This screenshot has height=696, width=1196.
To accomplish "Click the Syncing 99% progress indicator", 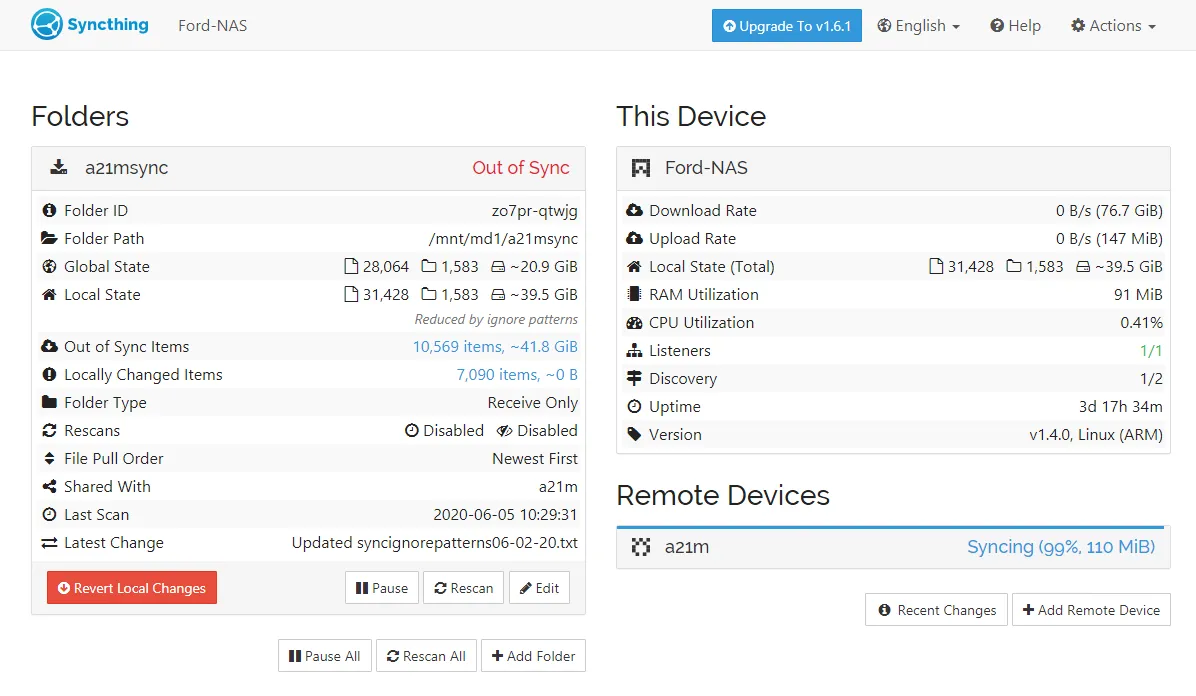I will 1061,548.
